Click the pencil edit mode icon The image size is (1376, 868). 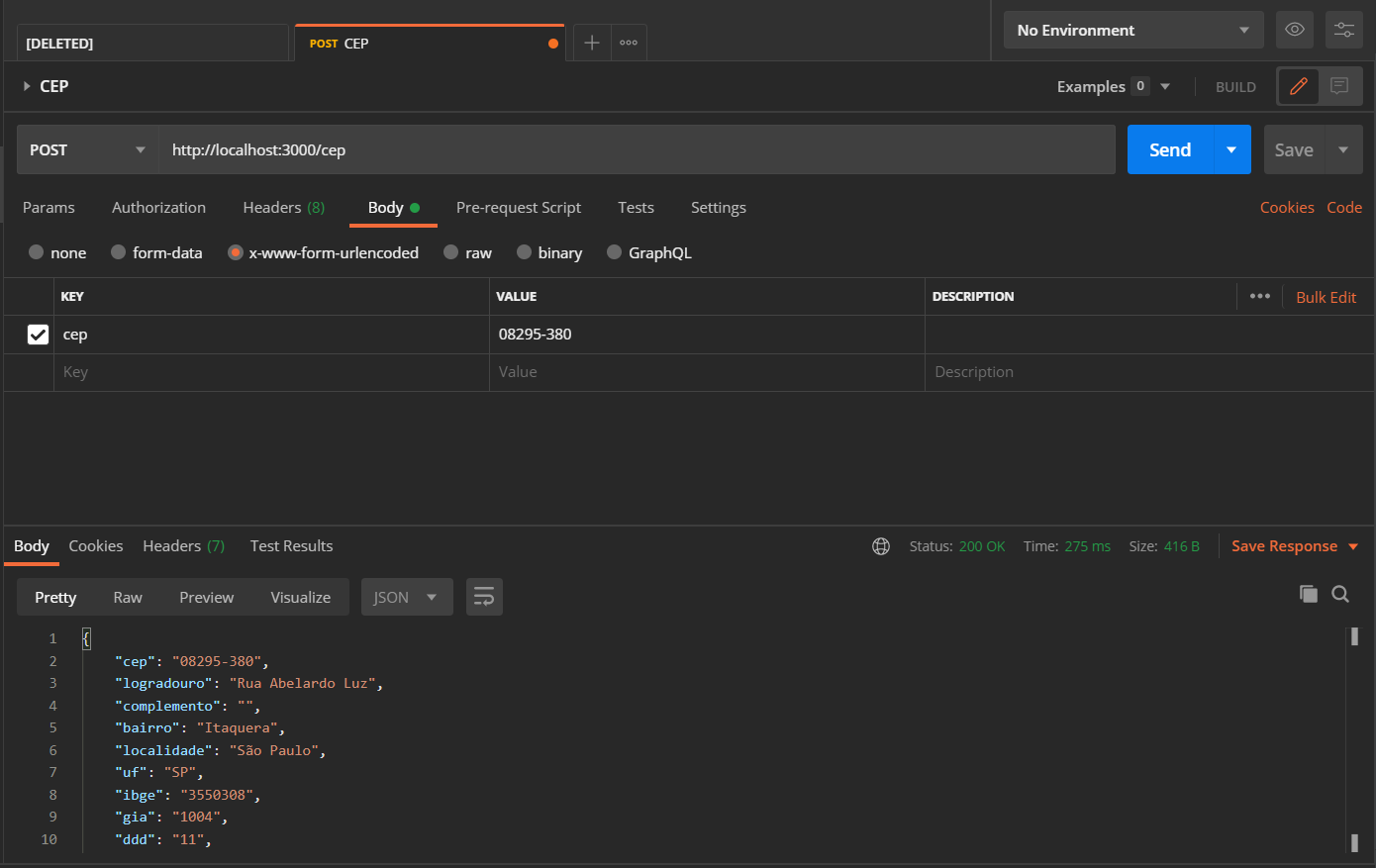click(1299, 86)
